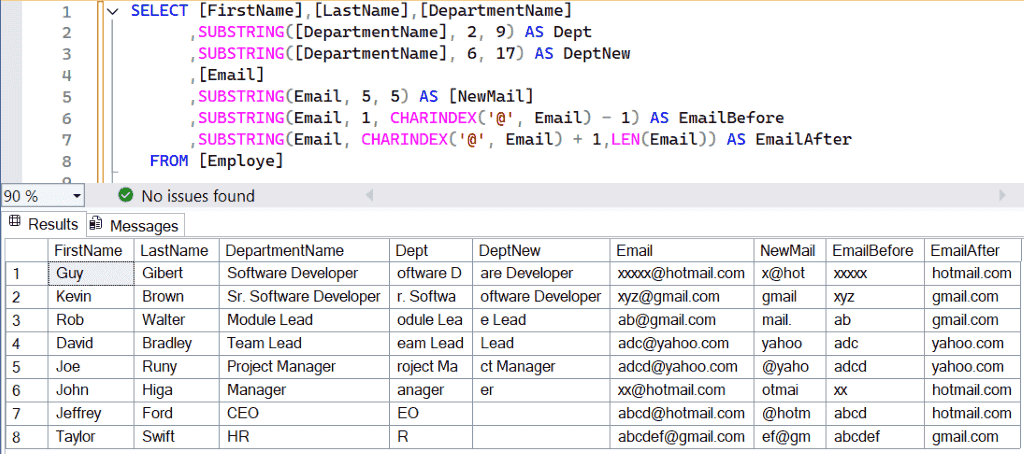Select the FirstName column header
The image size is (1024, 454).
pos(91,250)
